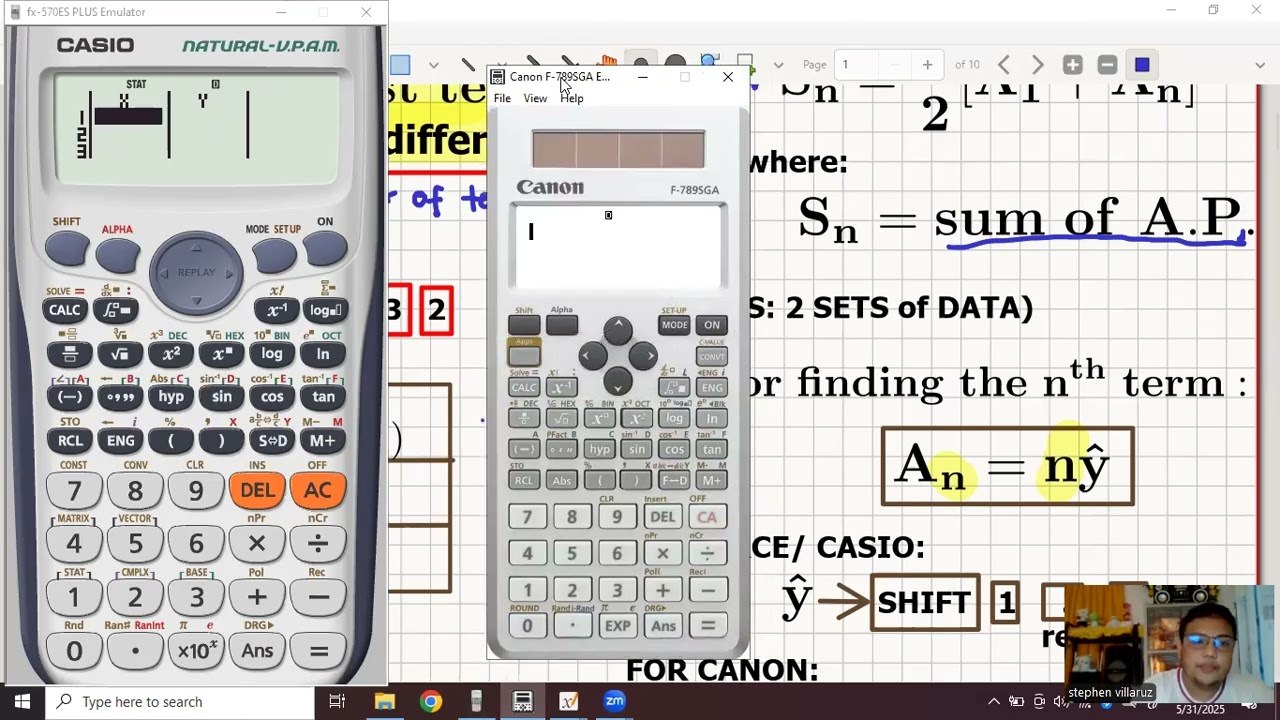The width and height of the screenshot is (1280, 720).
Task: Click the F↔D key on the Canon calculator
Action: tap(674, 481)
